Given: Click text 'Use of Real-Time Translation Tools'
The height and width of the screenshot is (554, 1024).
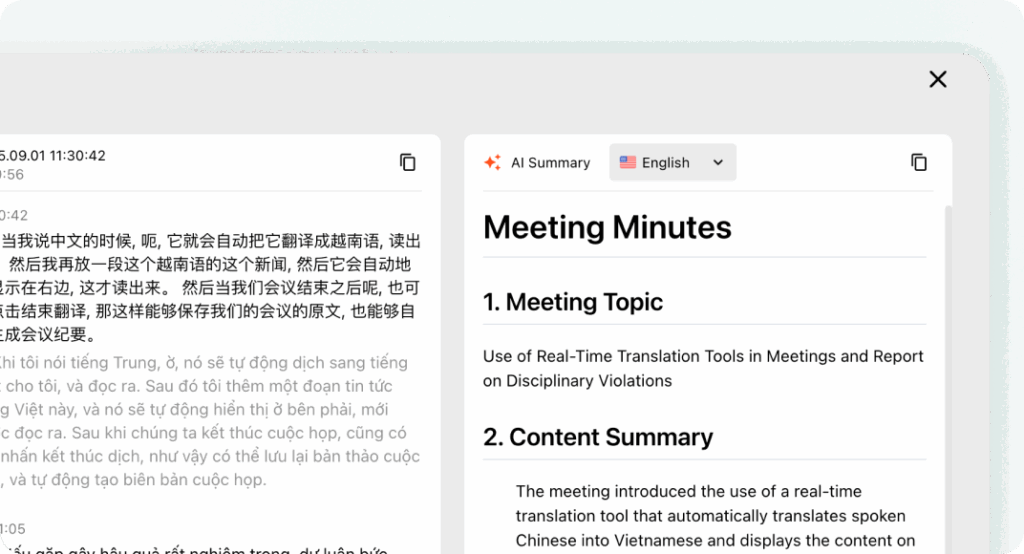Looking at the screenshot, I should pyautogui.click(x=613, y=356).
